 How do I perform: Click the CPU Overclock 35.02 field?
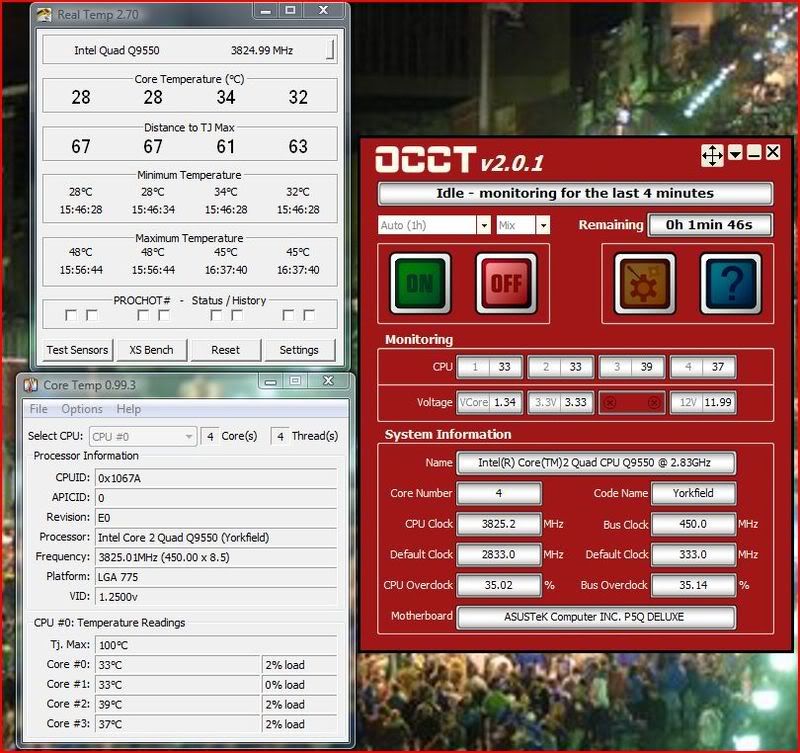click(x=498, y=585)
